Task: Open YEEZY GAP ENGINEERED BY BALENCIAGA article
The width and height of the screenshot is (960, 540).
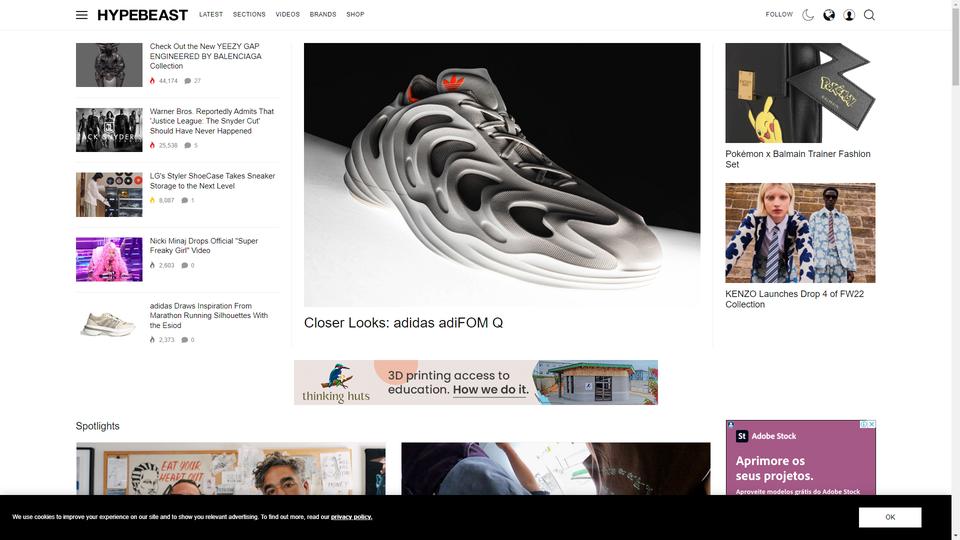Action: tap(206, 56)
